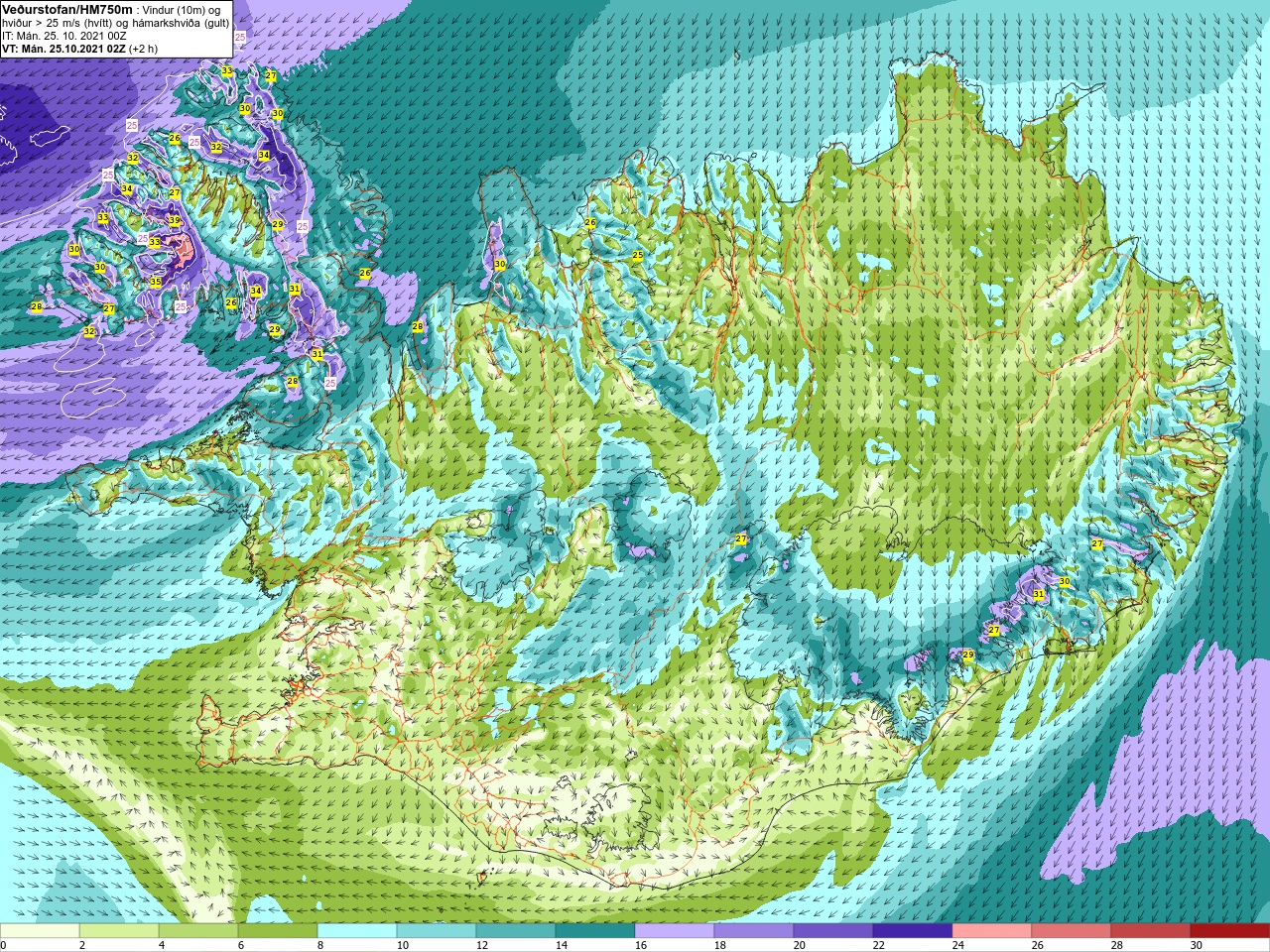This screenshot has height=952, width=1270.
Task: Click the "Vindur (10m) og" caption text
Action: (x=183, y=10)
